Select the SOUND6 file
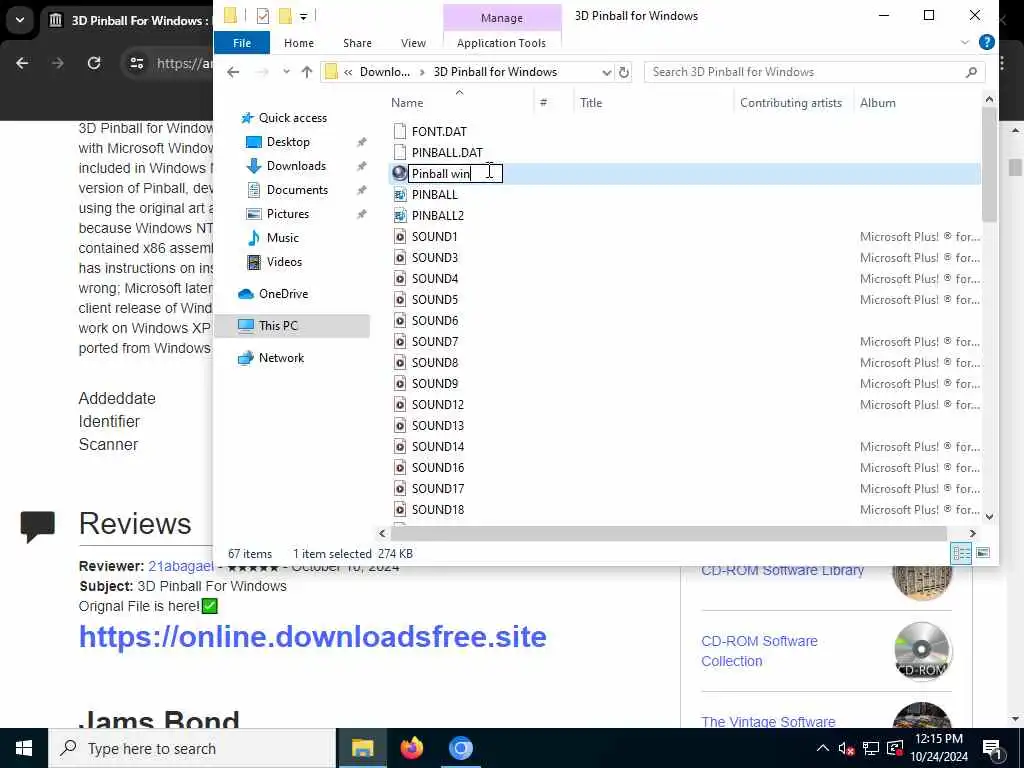 tap(434, 321)
